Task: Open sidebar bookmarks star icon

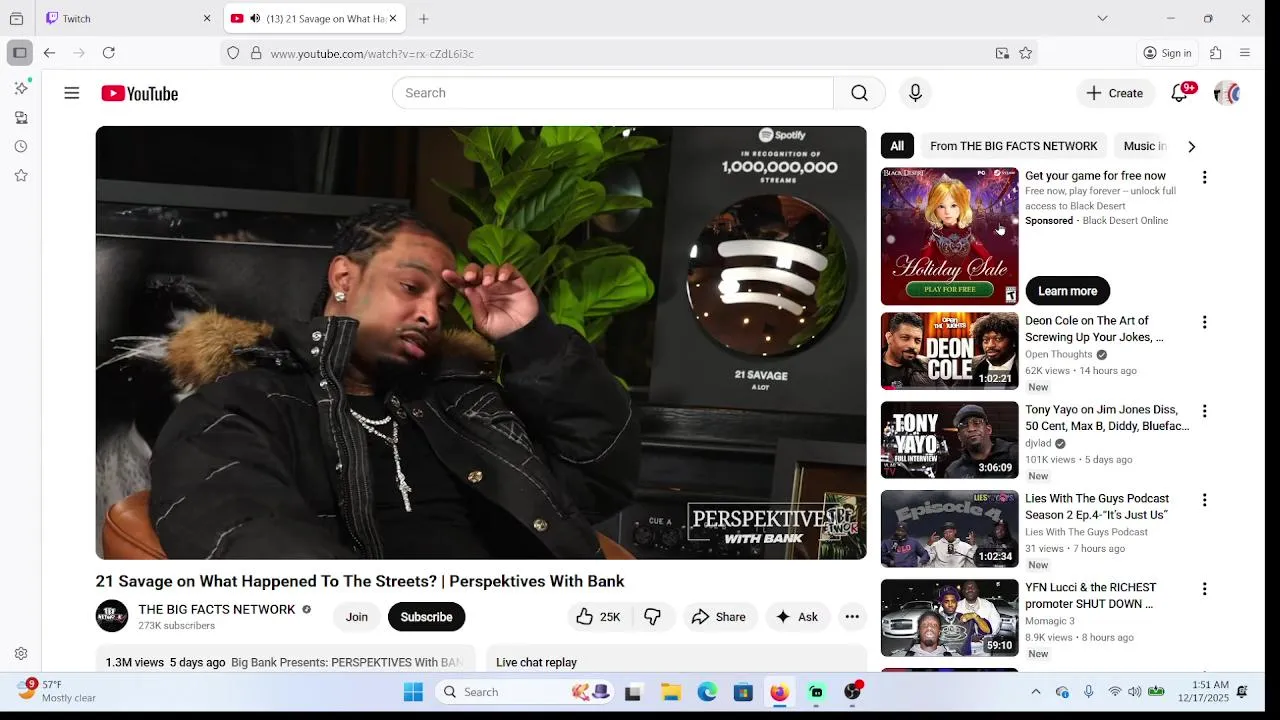Action: pyautogui.click(x=21, y=175)
